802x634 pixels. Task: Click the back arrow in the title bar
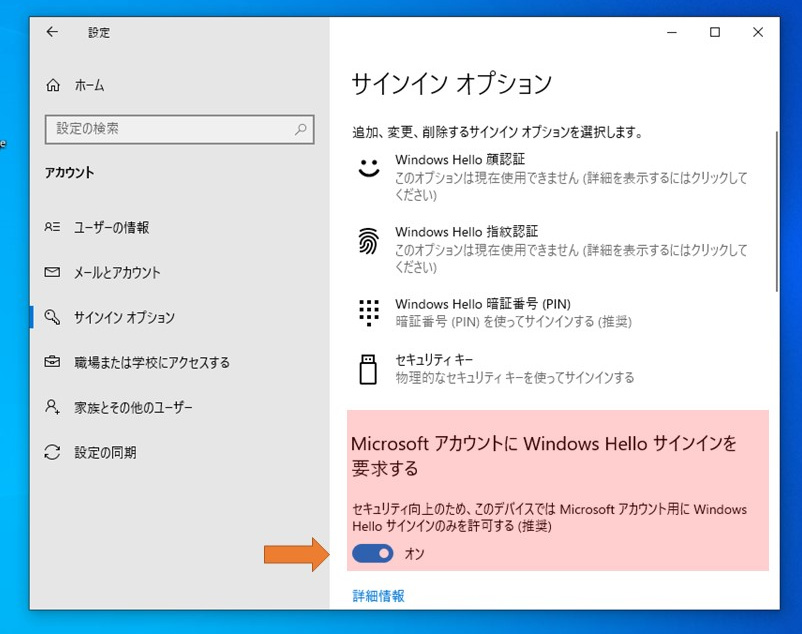coord(52,32)
